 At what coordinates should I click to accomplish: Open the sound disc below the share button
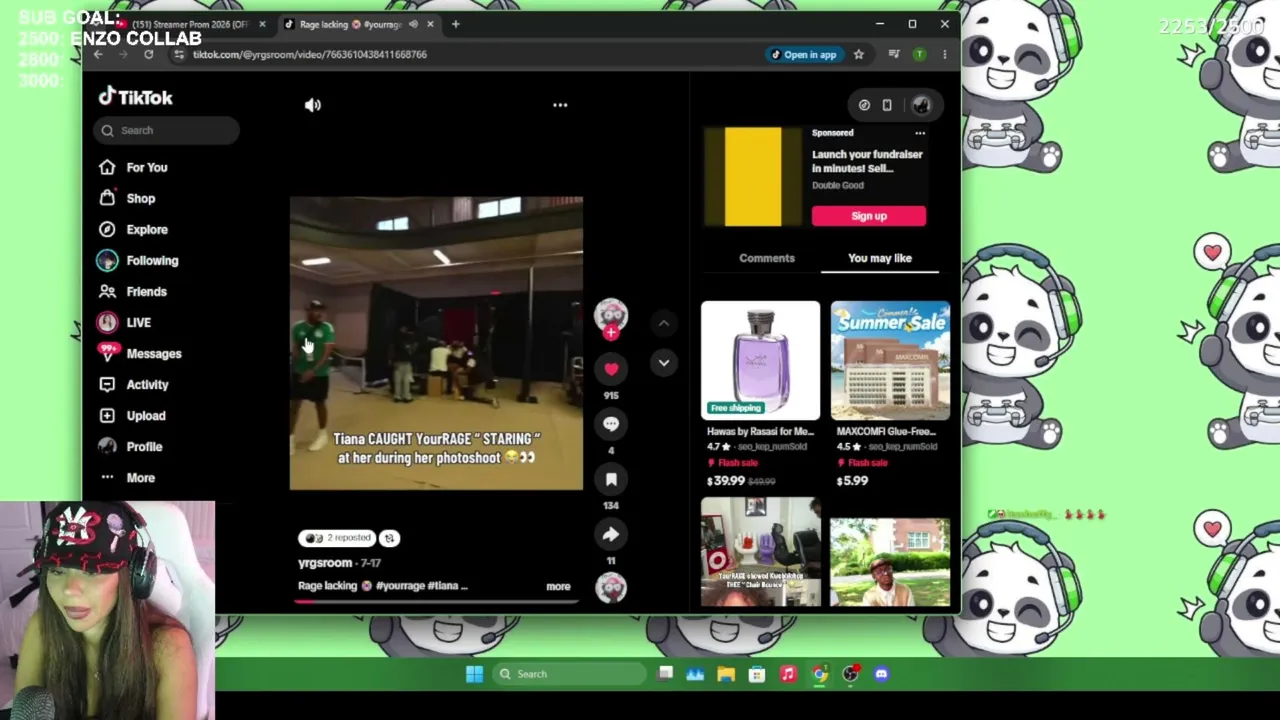point(611,587)
